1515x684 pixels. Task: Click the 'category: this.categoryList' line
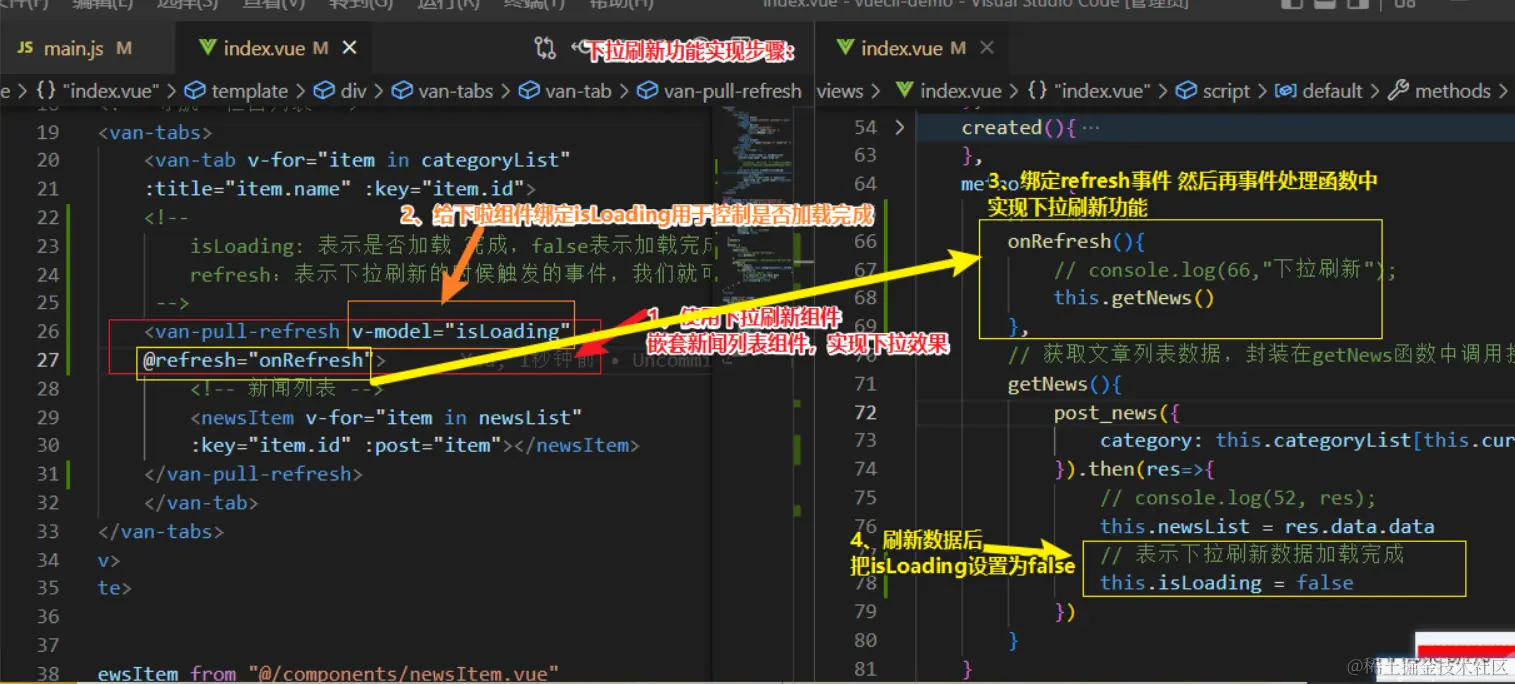pyautogui.click(x=1307, y=441)
